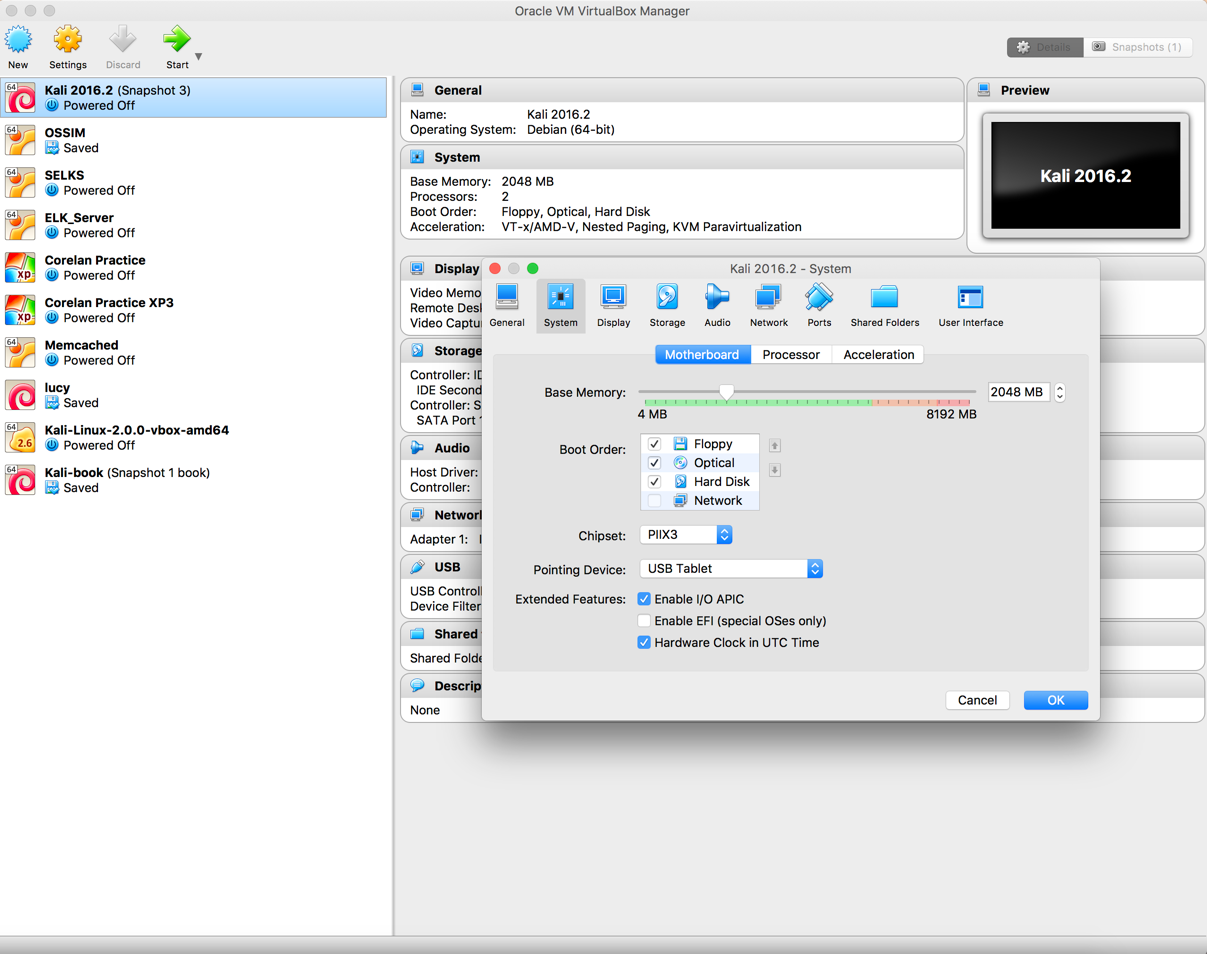Click the Details view button

coord(1045,47)
